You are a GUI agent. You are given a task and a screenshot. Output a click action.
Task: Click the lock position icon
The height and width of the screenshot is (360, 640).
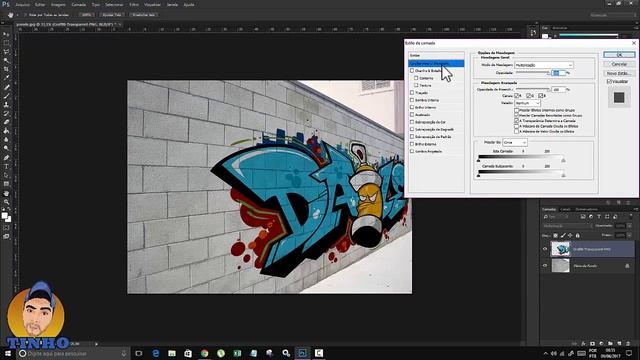click(x=570, y=236)
